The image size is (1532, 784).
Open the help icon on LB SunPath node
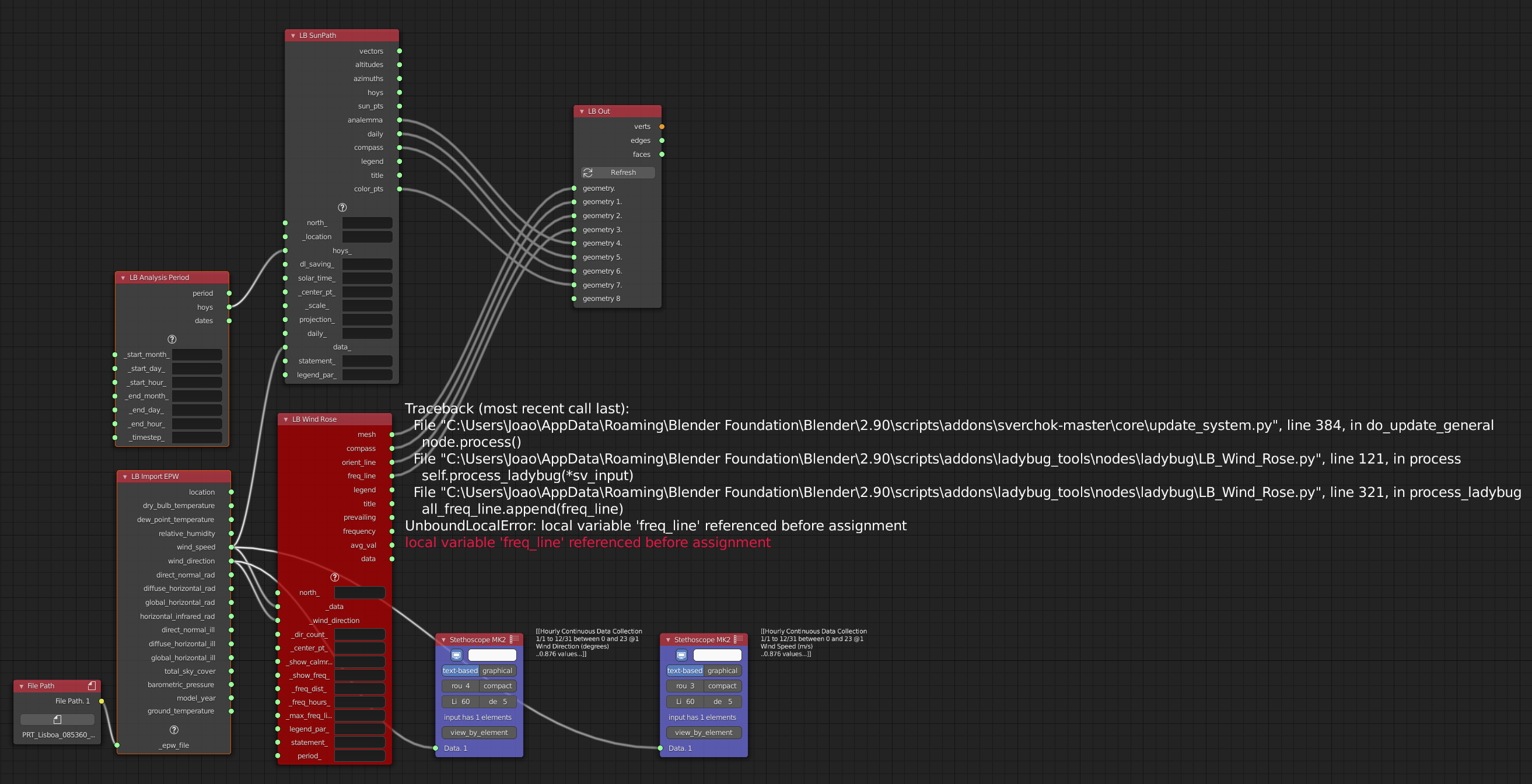pos(342,208)
